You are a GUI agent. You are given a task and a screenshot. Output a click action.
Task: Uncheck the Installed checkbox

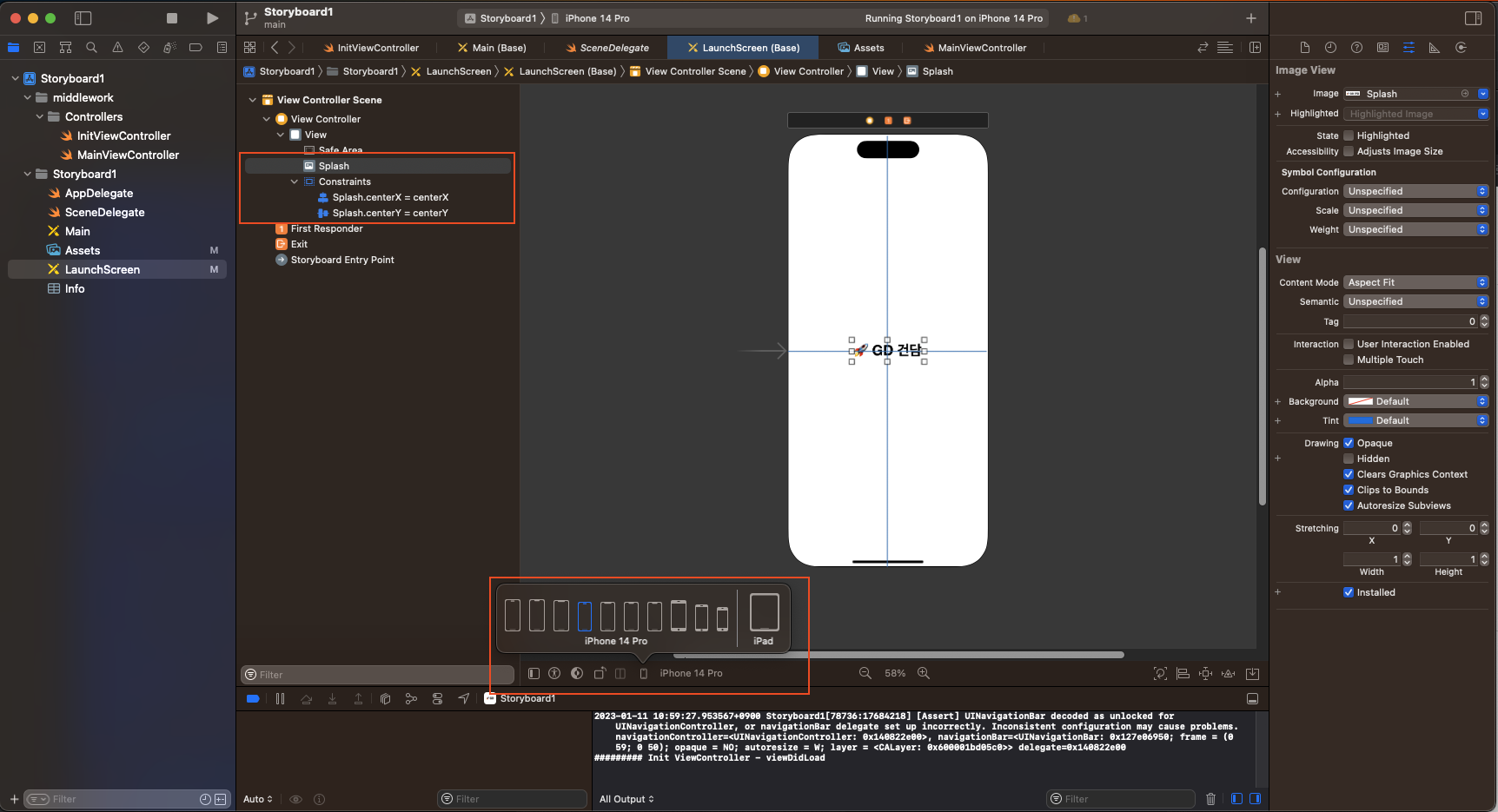(x=1349, y=592)
